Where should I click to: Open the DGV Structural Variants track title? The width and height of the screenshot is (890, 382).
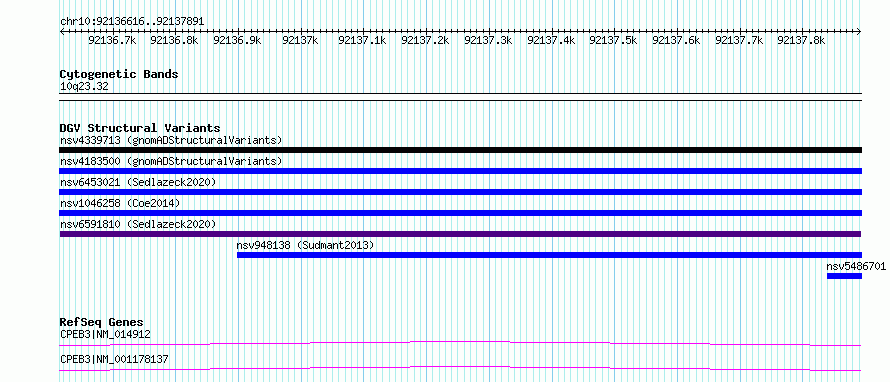coord(140,128)
